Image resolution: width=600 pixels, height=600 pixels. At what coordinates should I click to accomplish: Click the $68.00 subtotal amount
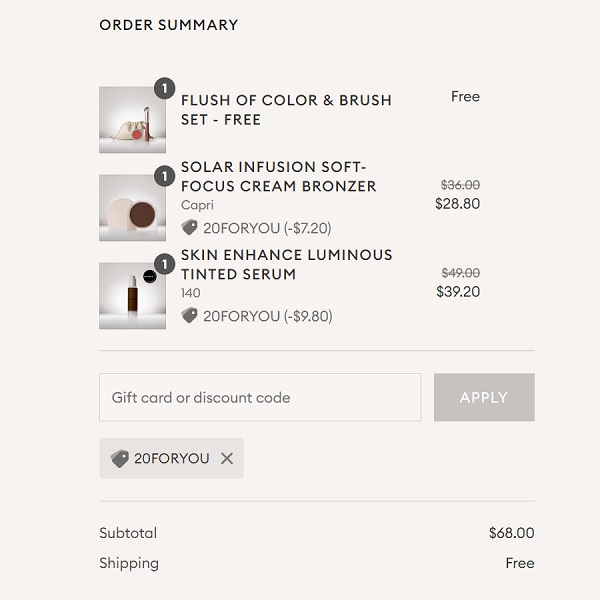tap(511, 533)
